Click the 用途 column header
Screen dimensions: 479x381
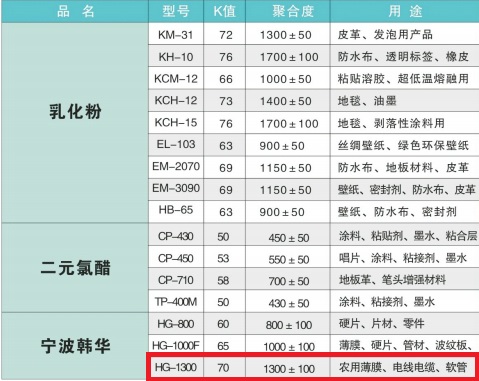tap(405, 11)
